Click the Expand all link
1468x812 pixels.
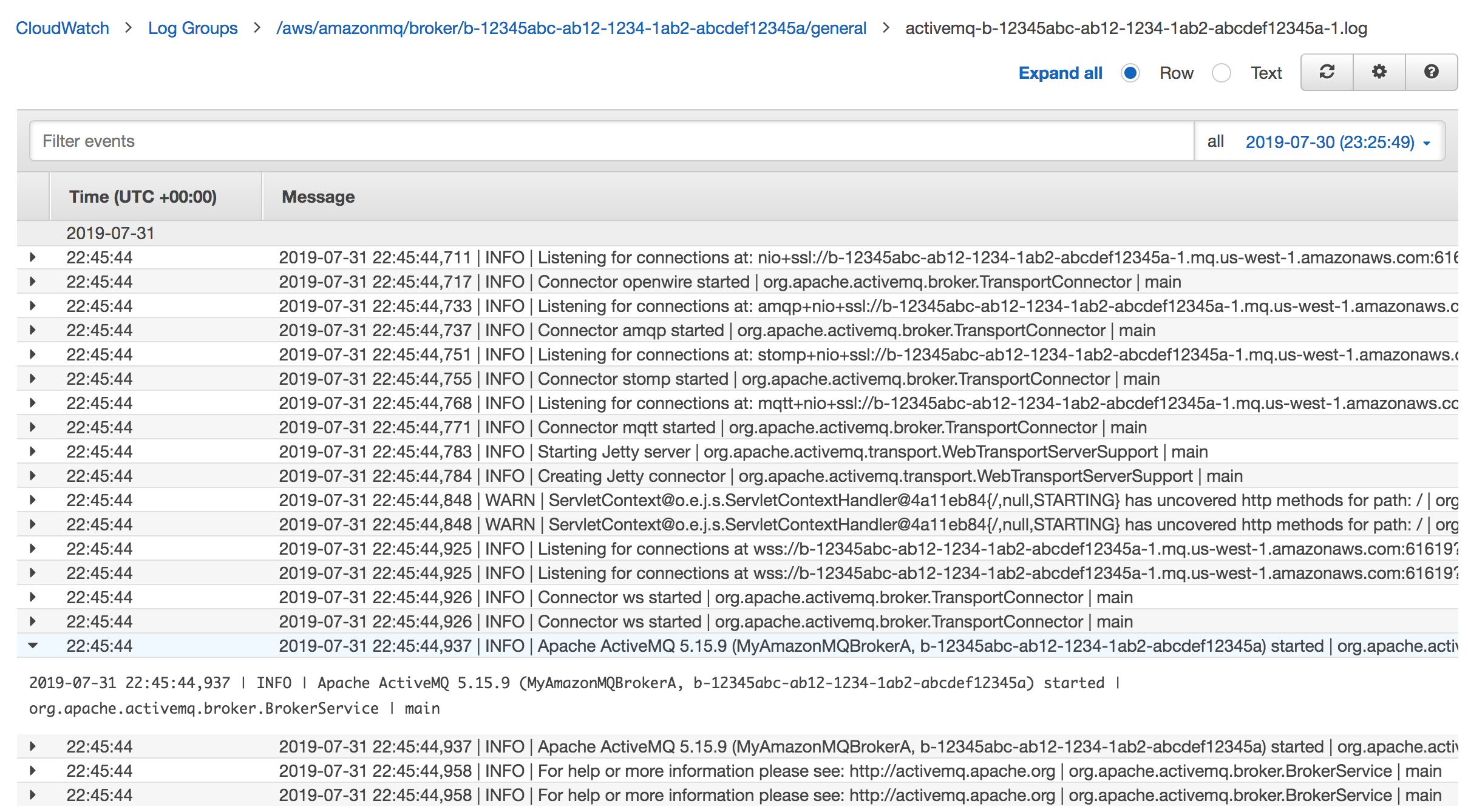click(x=1061, y=72)
